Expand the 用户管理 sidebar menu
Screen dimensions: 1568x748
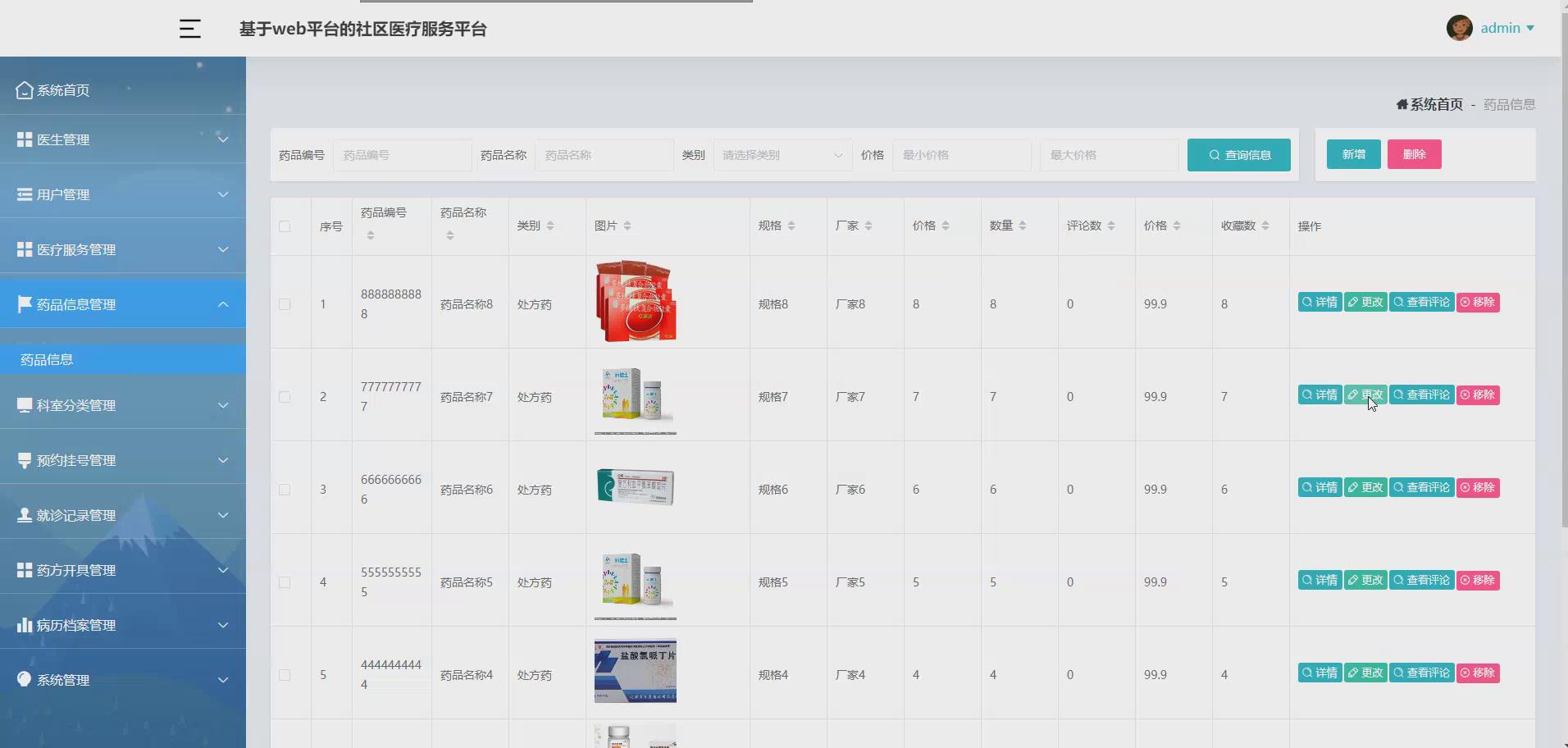tap(123, 194)
